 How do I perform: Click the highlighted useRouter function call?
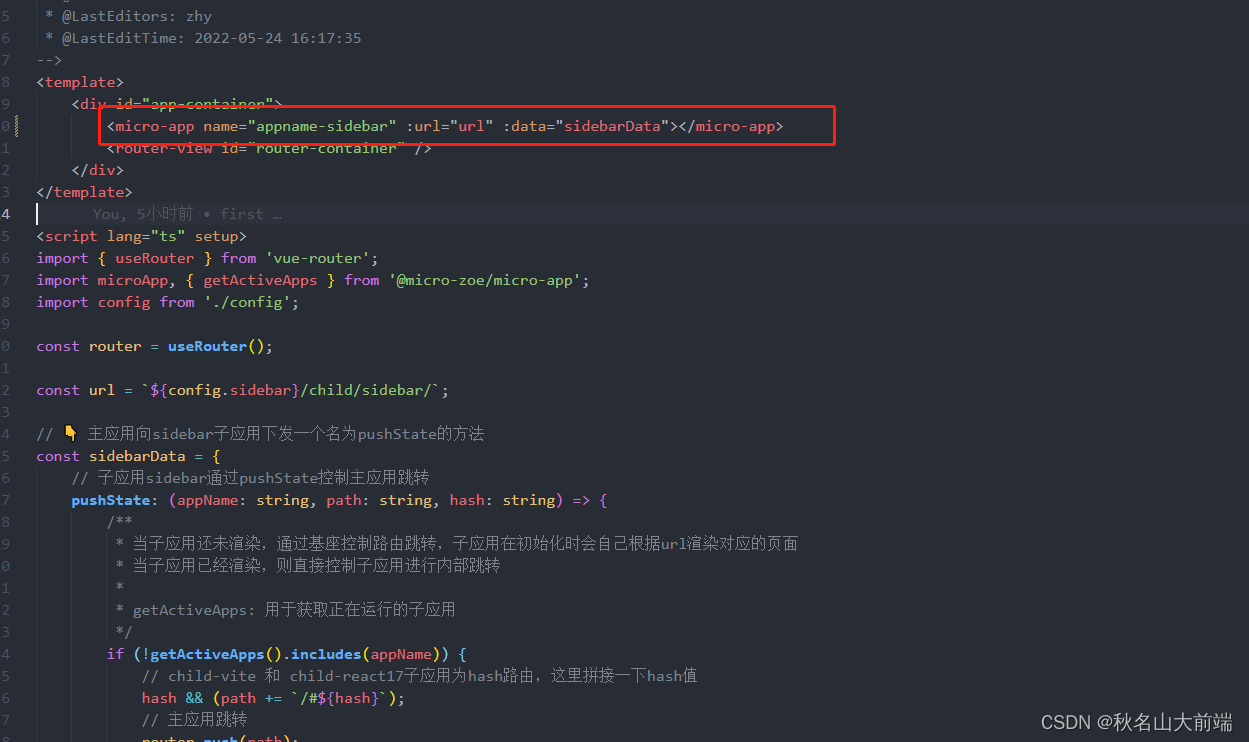[207, 345]
